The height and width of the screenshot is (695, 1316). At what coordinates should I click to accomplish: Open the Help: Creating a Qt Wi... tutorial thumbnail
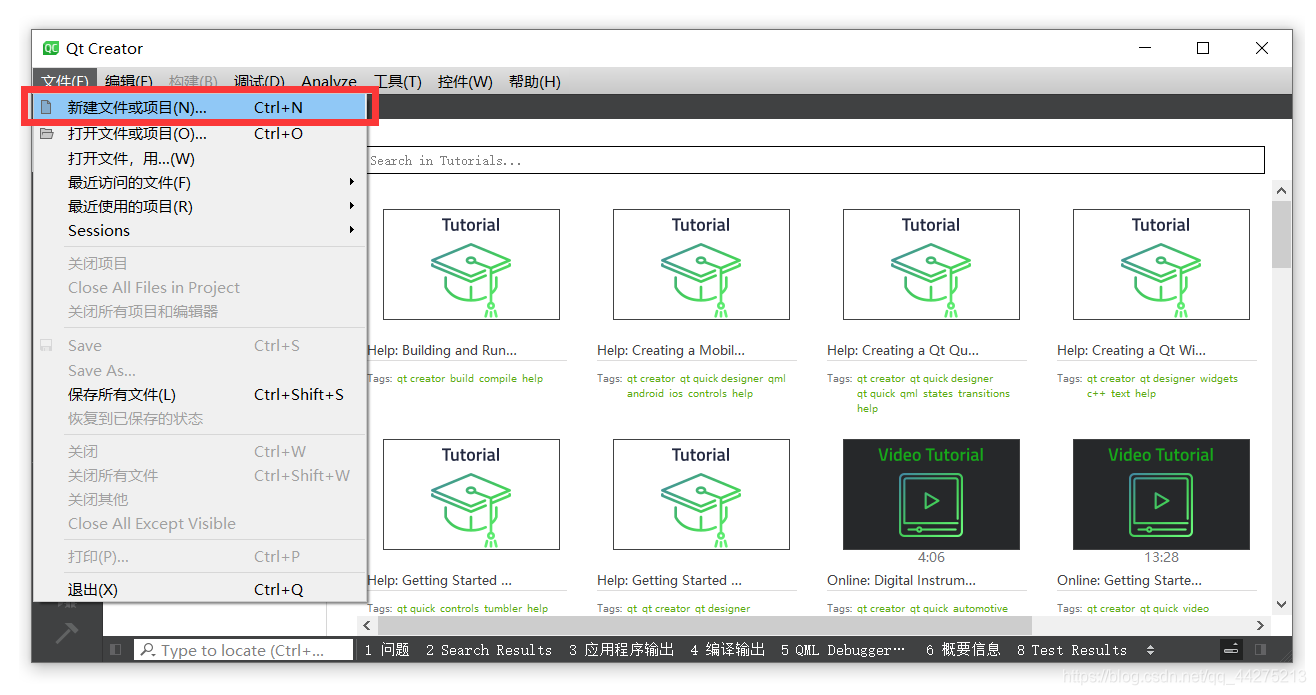[1161, 264]
